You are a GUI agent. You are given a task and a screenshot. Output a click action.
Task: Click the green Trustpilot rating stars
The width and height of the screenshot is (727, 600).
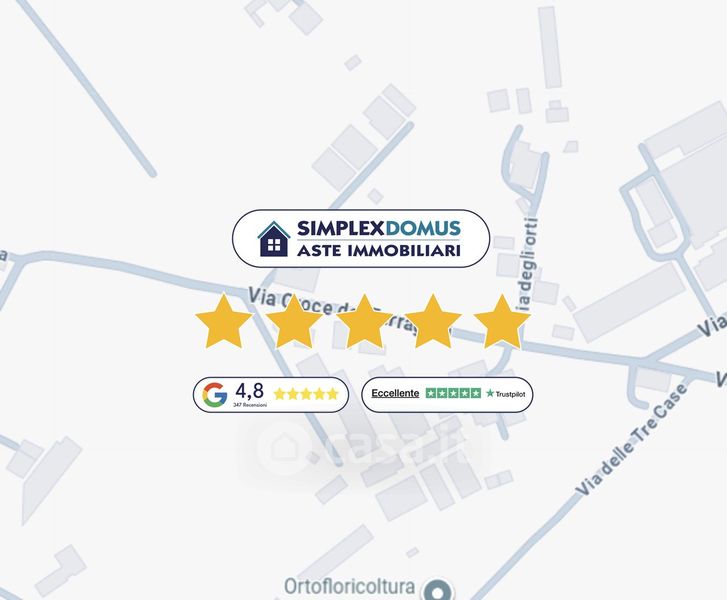pos(453,393)
